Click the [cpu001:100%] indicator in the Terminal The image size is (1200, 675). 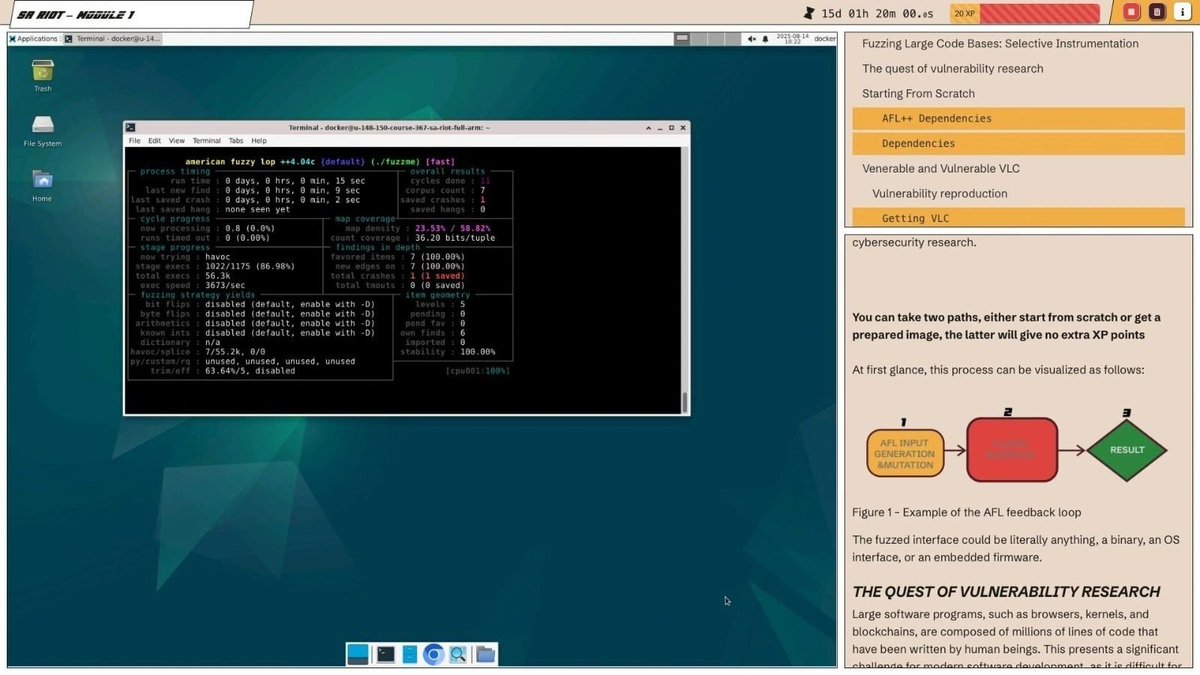pos(477,370)
